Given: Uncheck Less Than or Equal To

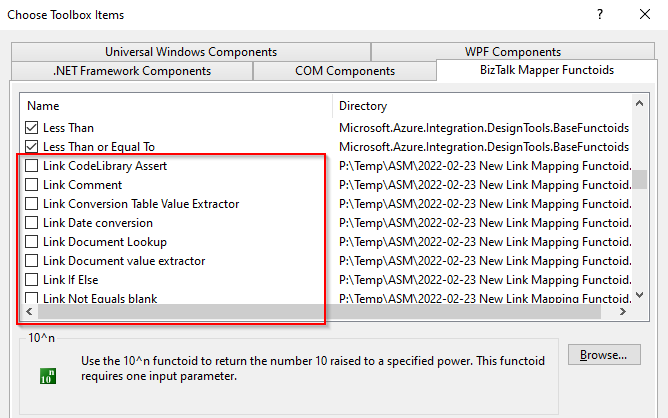Looking at the screenshot, I should [32, 147].
